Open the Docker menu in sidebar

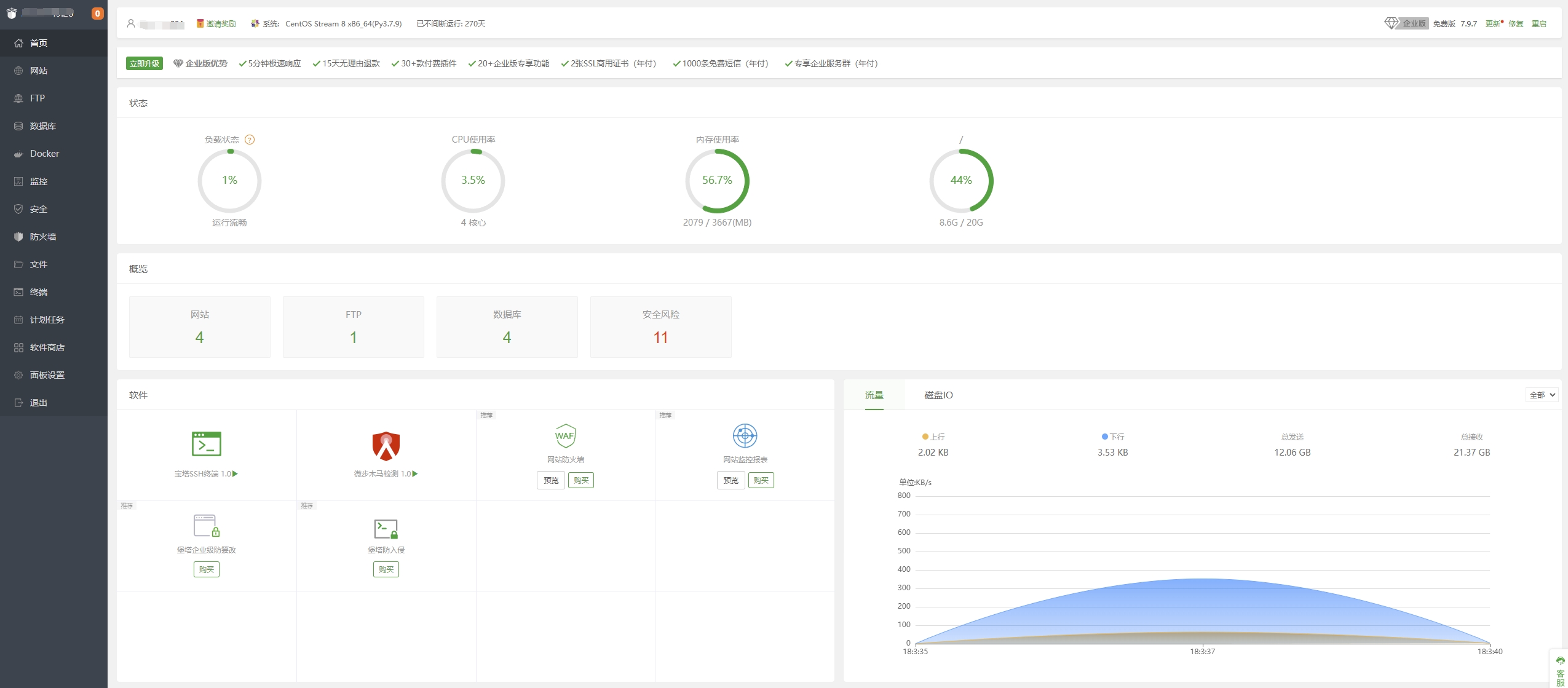pyautogui.click(x=44, y=154)
